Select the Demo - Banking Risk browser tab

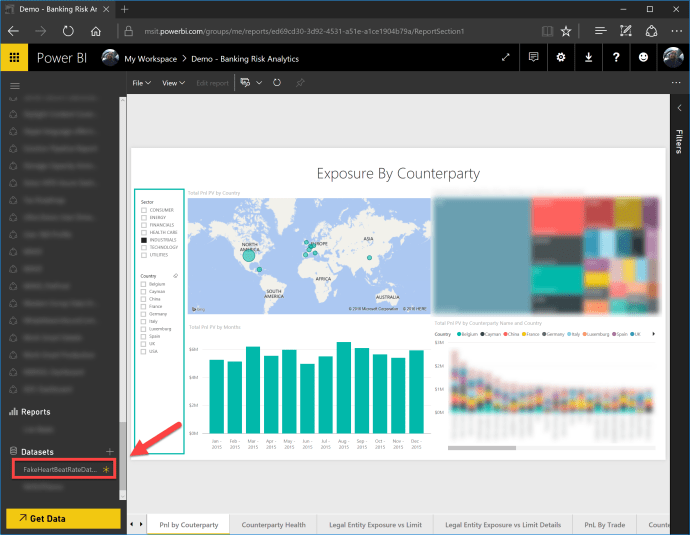tap(58, 9)
